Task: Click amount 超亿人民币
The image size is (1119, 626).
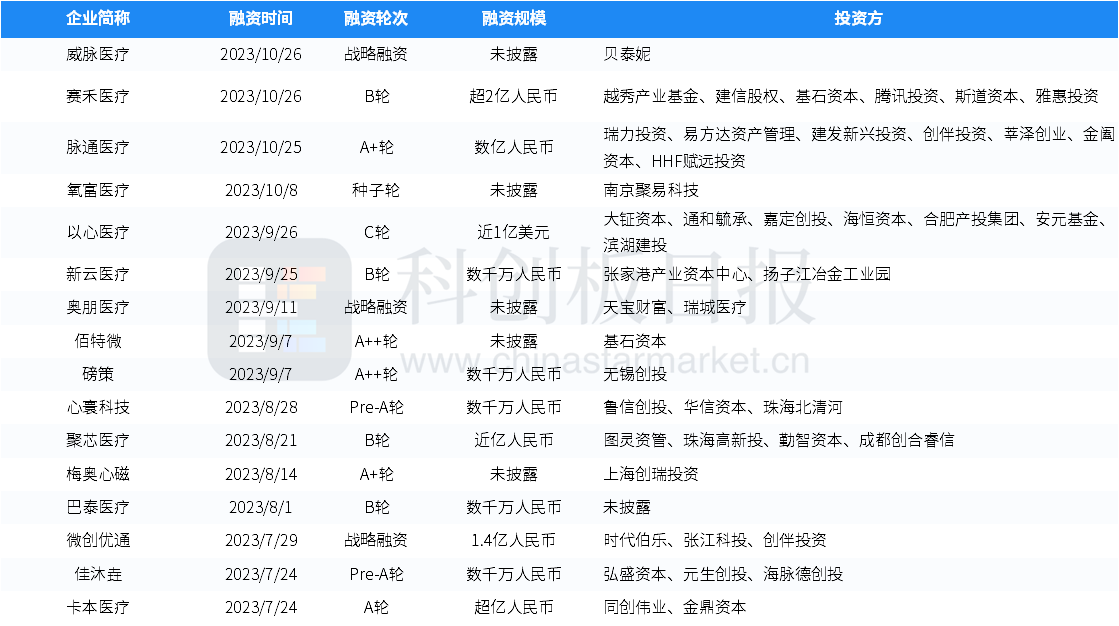Action: (514, 607)
